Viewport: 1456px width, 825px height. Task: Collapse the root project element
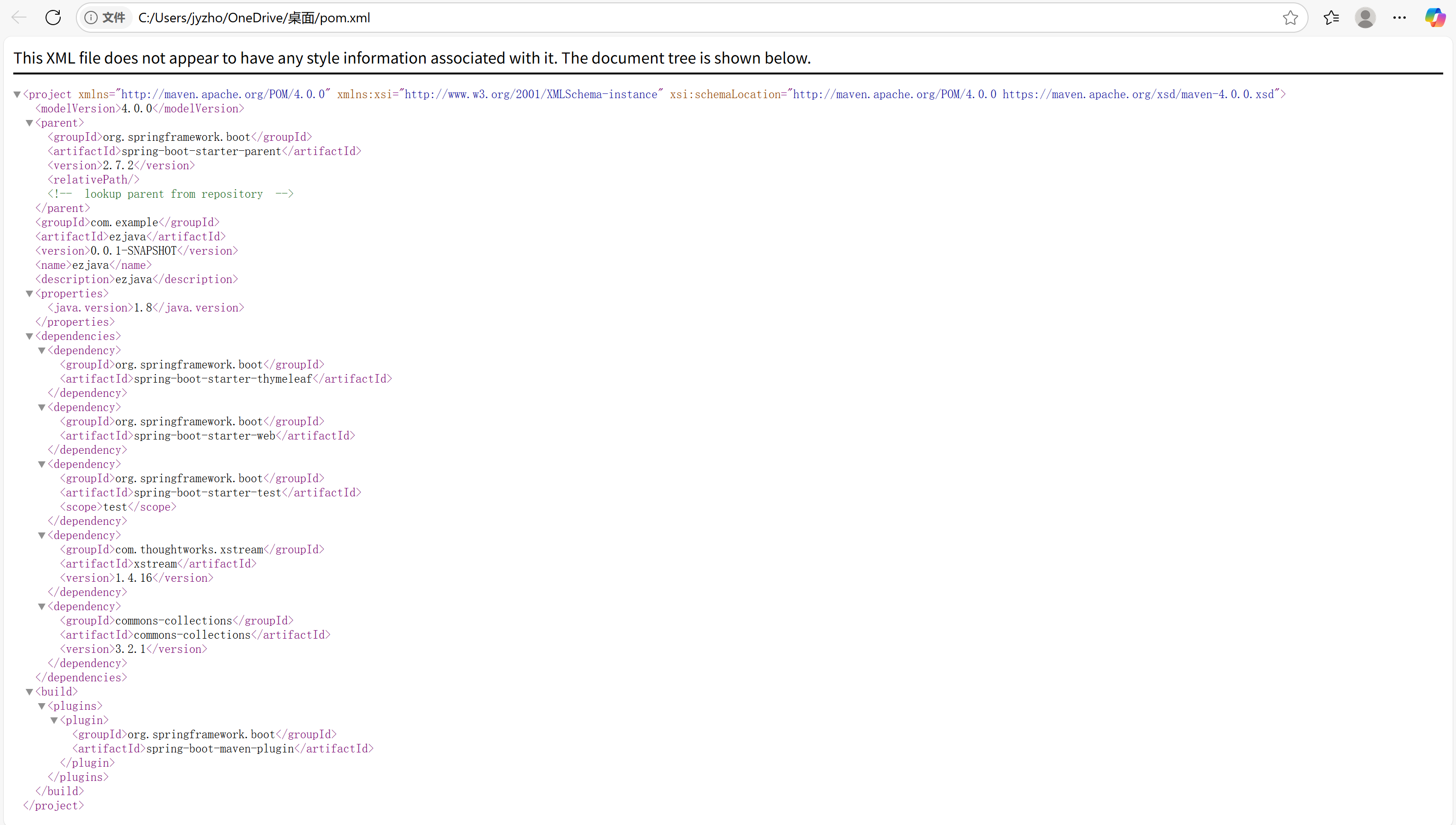(17, 95)
